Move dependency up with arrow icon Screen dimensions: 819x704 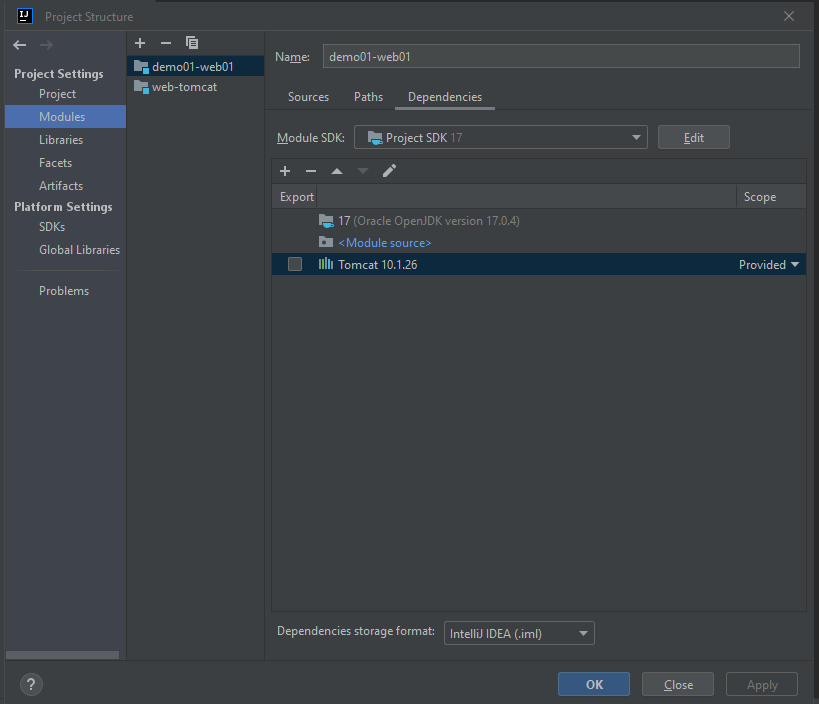(x=337, y=171)
